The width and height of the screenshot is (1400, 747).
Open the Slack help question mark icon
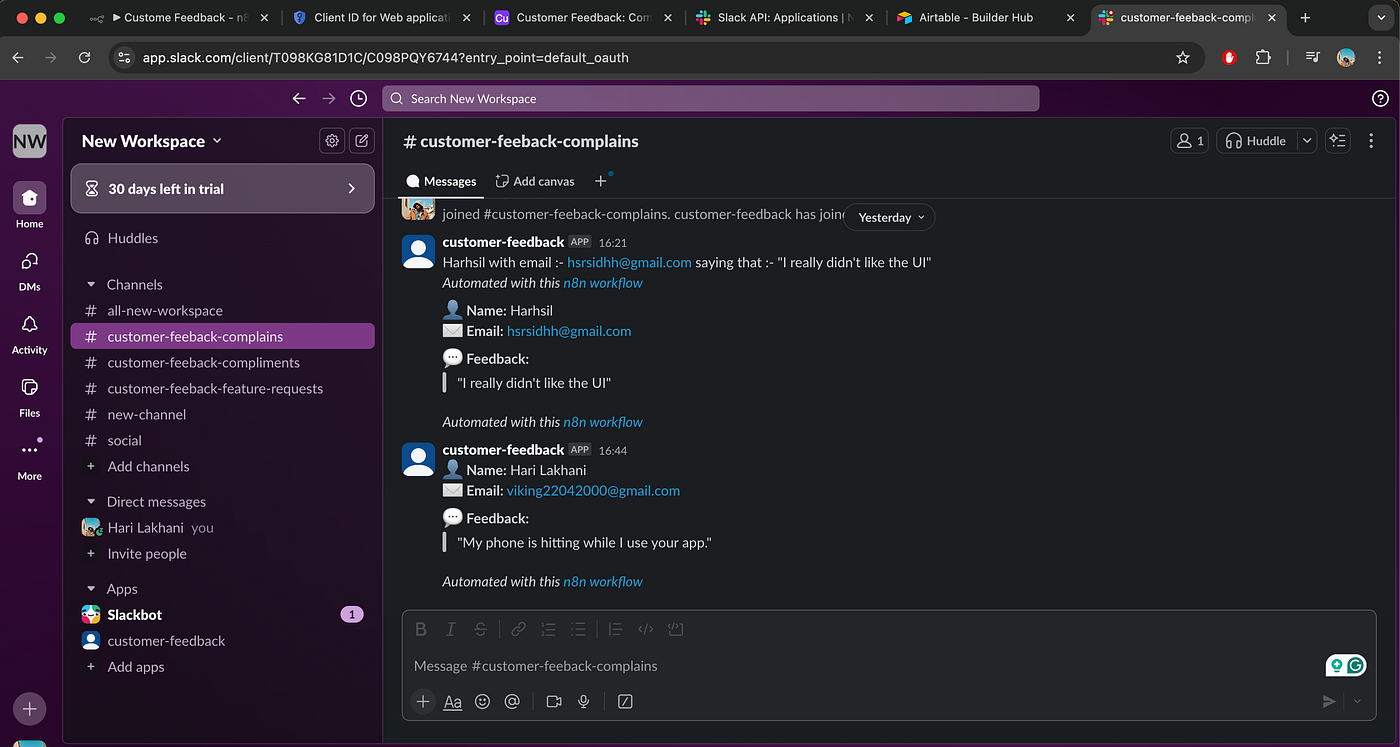pyautogui.click(x=1380, y=98)
